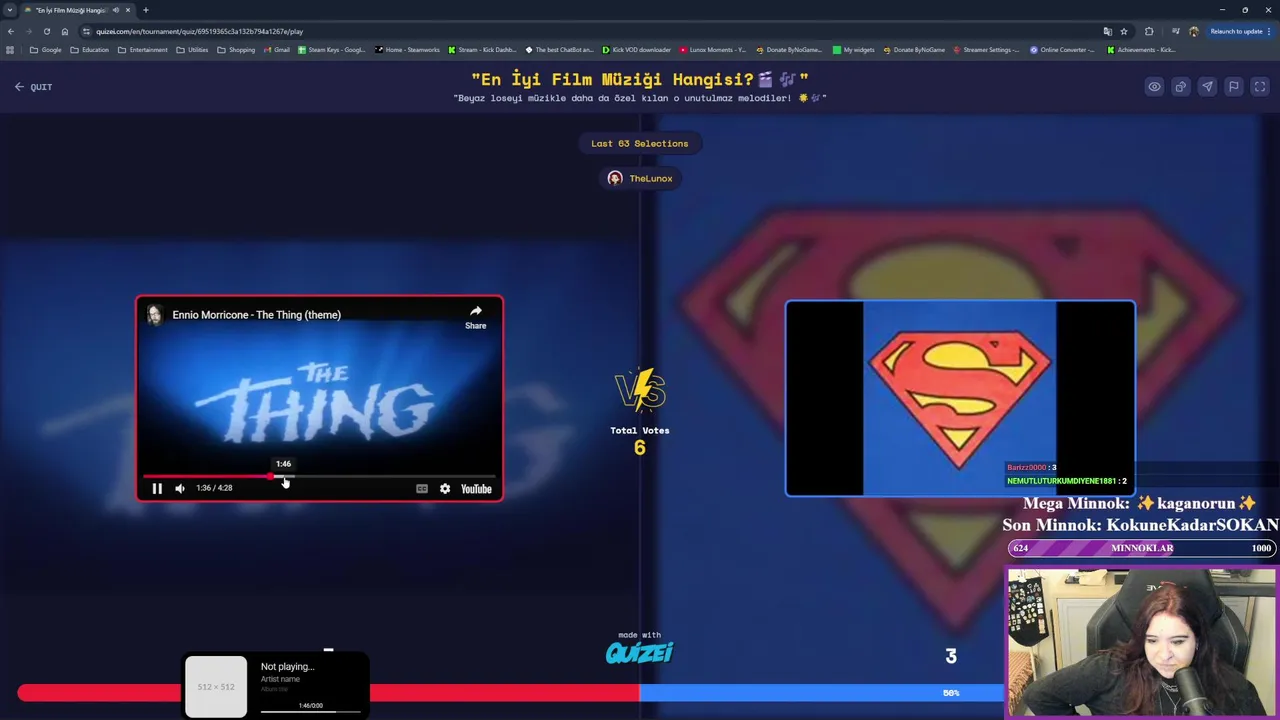Expand the Utilities bookmarks folder

(192, 50)
